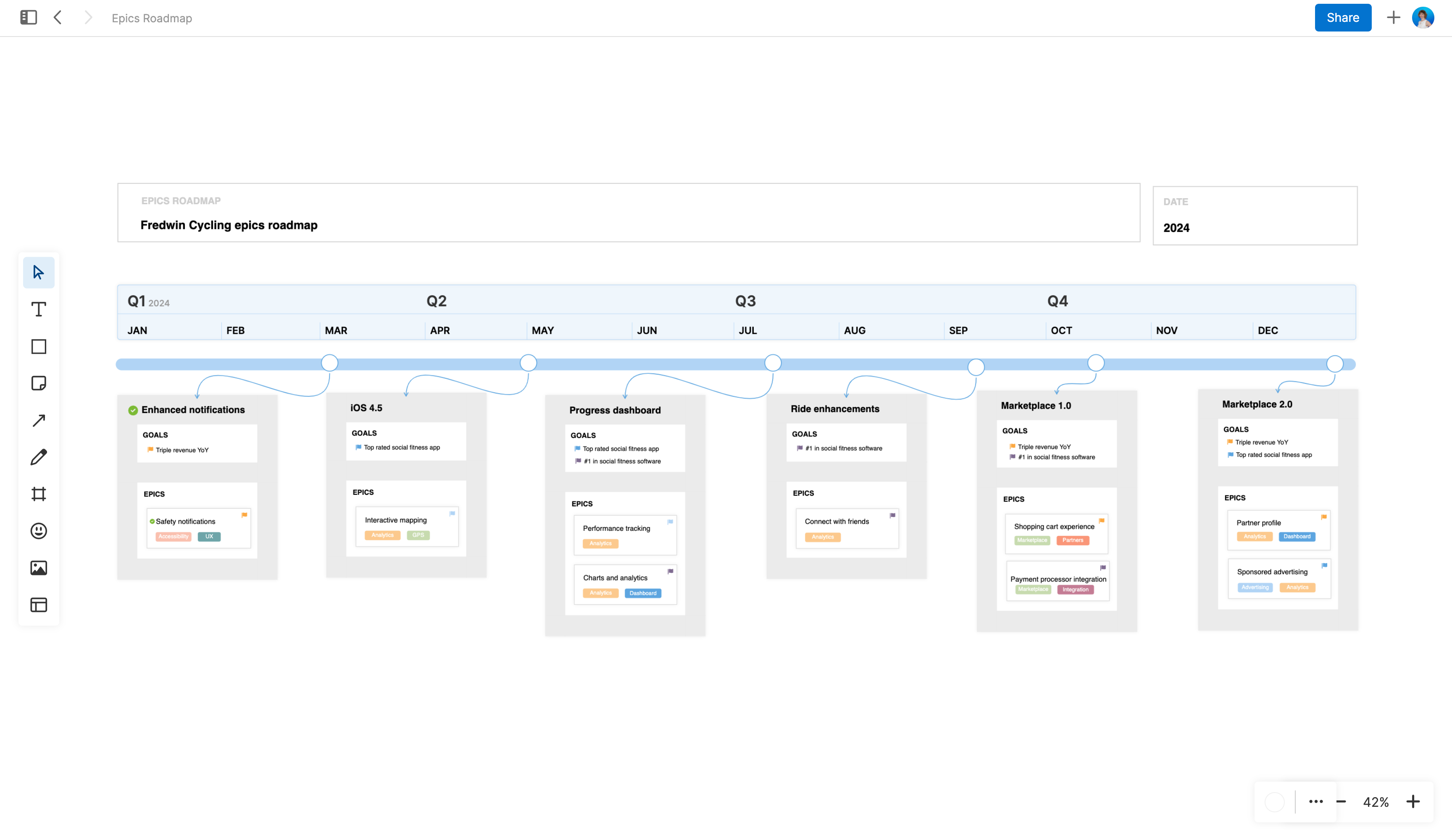Click the Share button
This screenshot has height=840, width=1452.
pyautogui.click(x=1342, y=17)
